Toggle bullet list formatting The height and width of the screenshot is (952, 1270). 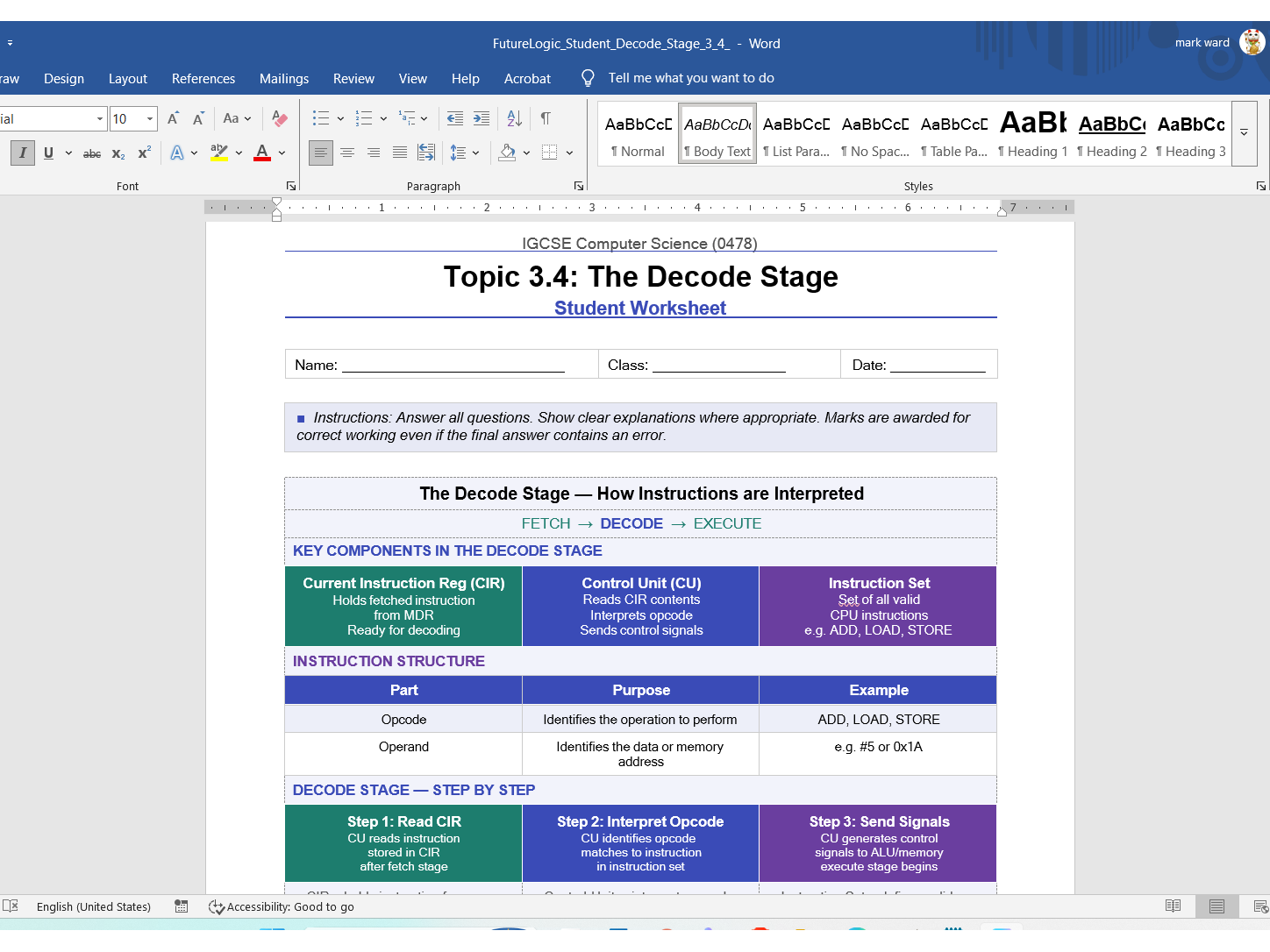(x=321, y=118)
